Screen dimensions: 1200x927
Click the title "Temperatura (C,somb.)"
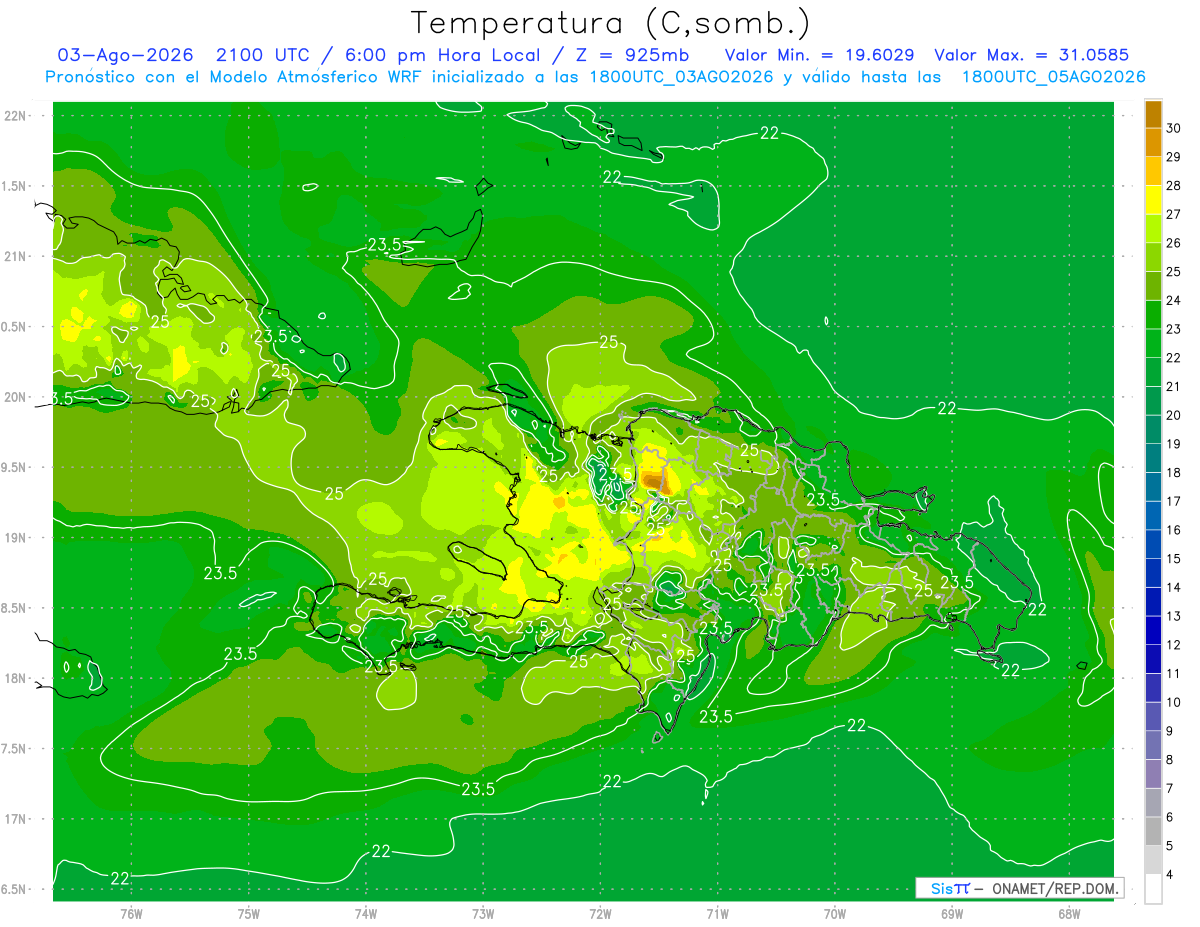pos(610,22)
